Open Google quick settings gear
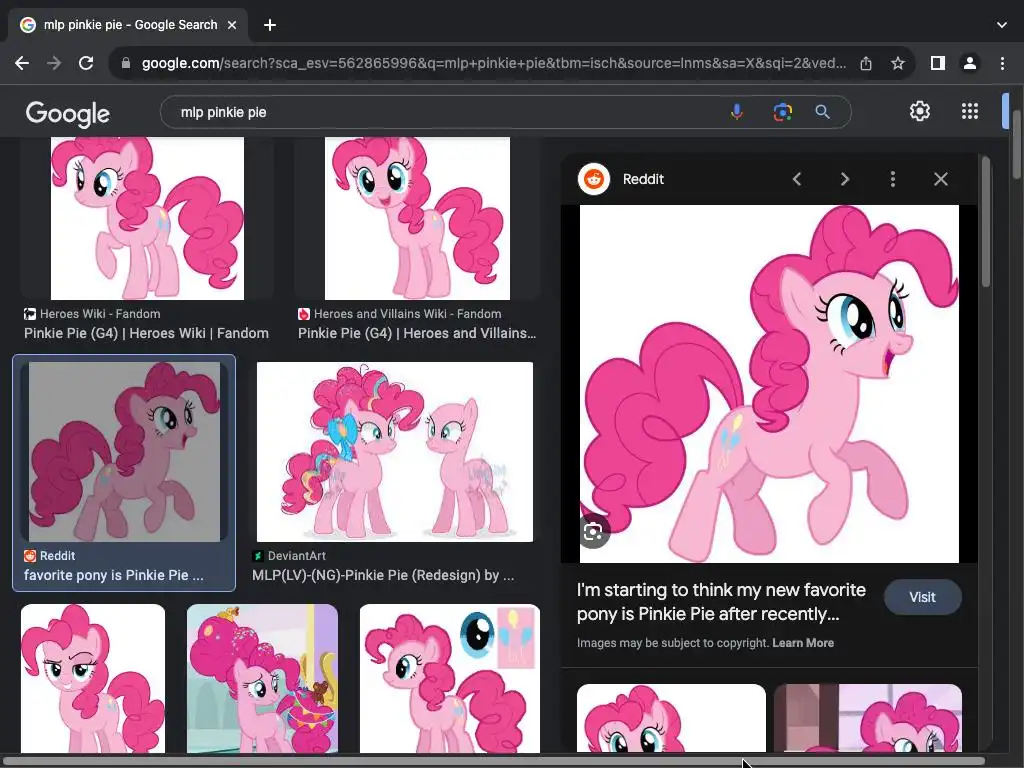The width and height of the screenshot is (1024, 768). tap(920, 111)
